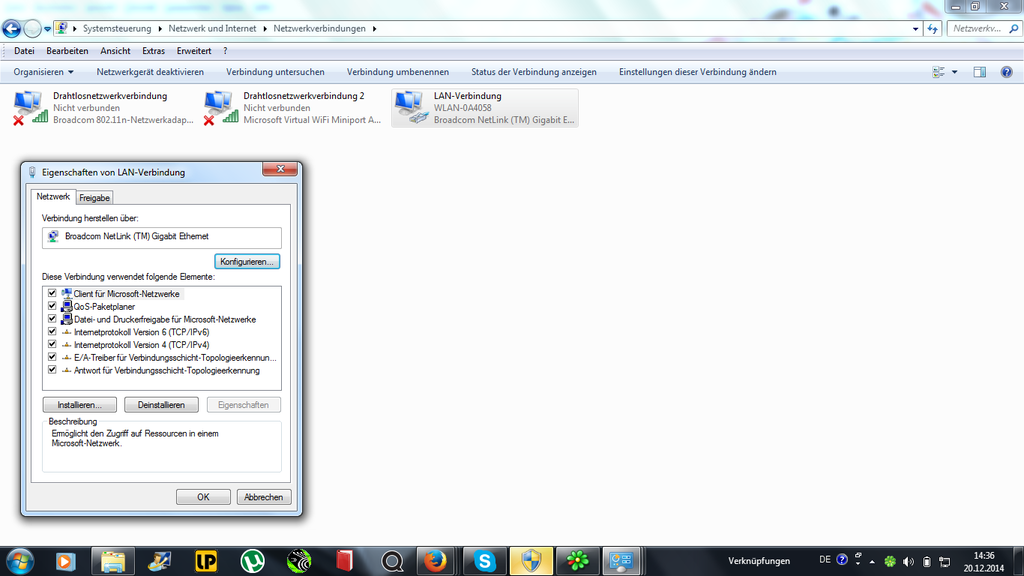The image size is (1024, 576).
Task: Open Explorer help via the blue question mark
Action: 1006,72
